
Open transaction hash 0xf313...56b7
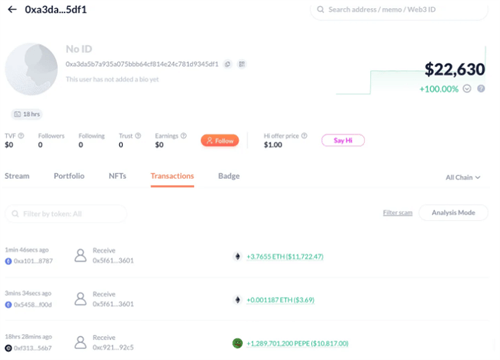[33, 348]
